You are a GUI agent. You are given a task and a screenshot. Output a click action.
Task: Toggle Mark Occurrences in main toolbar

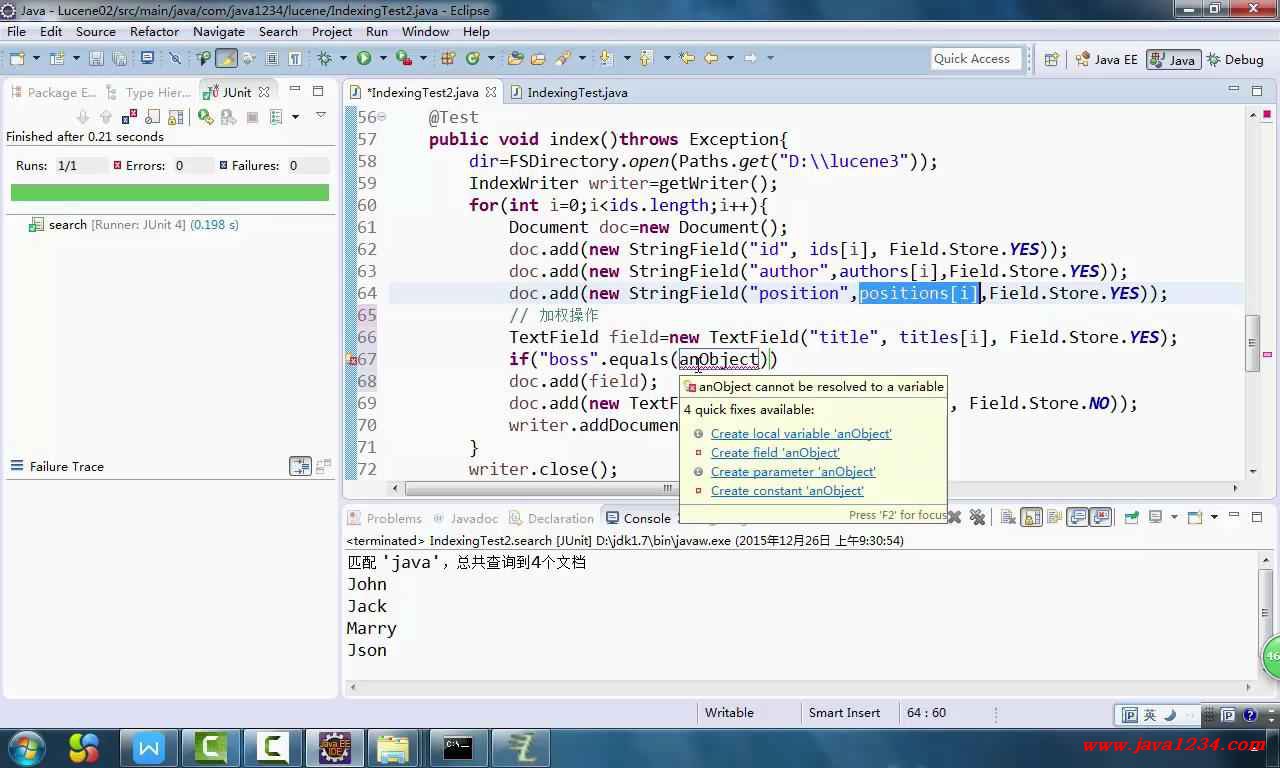coord(227,58)
